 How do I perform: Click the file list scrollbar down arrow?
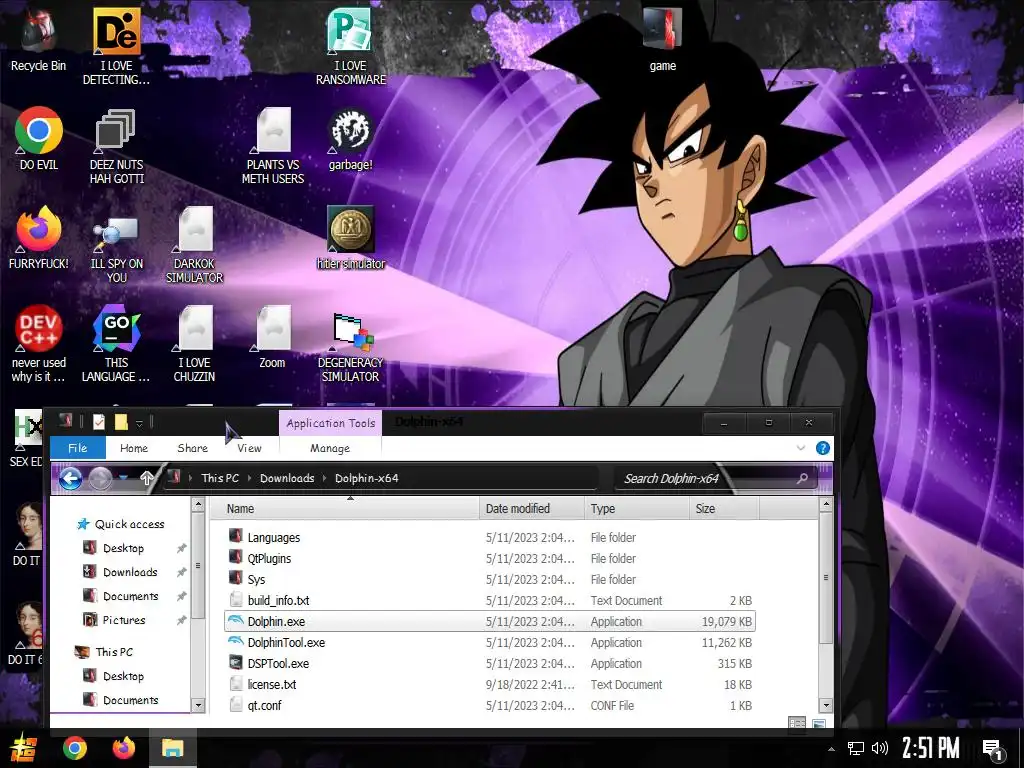[826, 705]
